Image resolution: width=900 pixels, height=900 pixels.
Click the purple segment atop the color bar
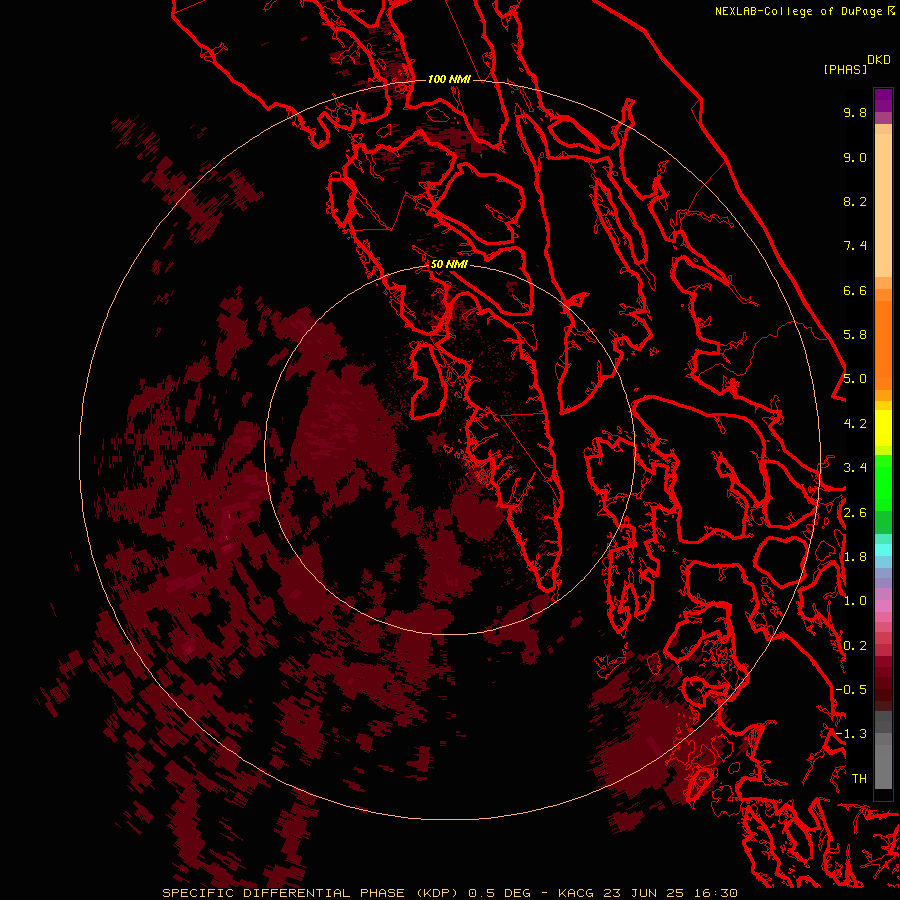pyautogui.click(x=883, y=100)
